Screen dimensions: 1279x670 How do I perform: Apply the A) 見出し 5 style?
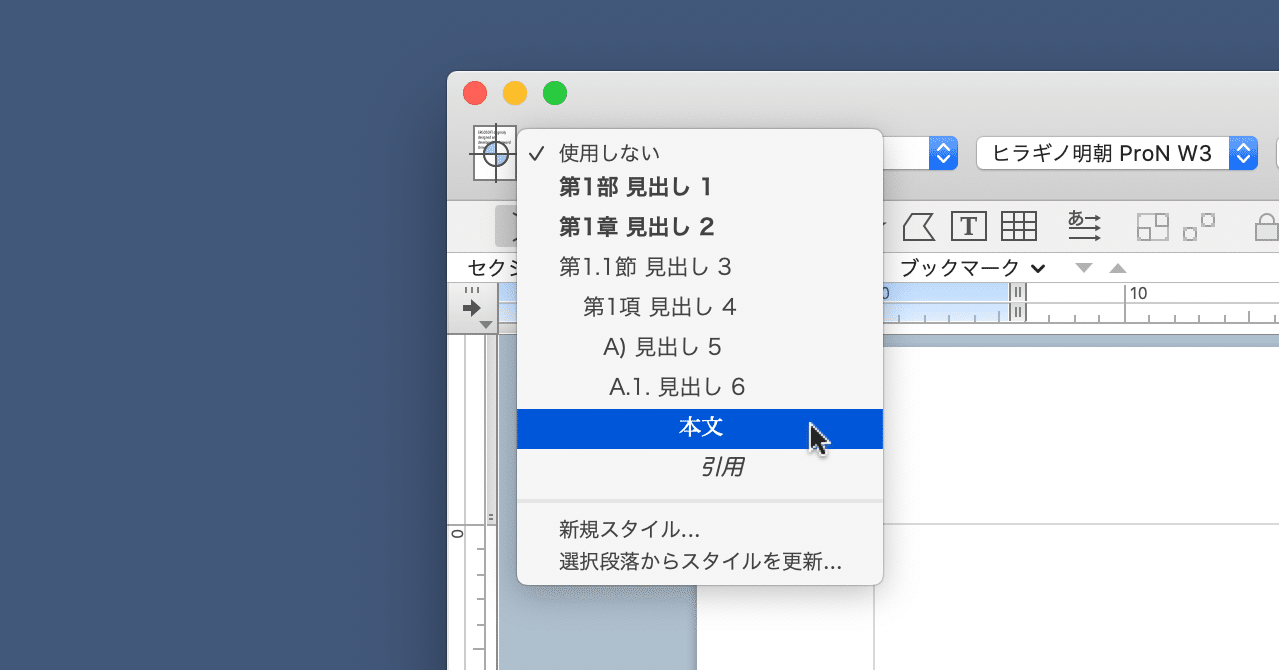point(700,347)
